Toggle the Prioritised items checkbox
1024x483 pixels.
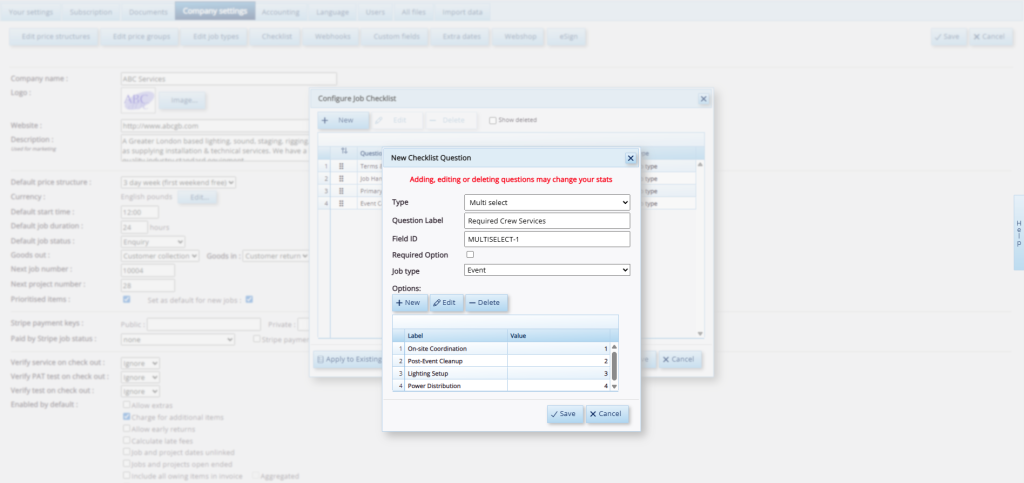point(127,300)
